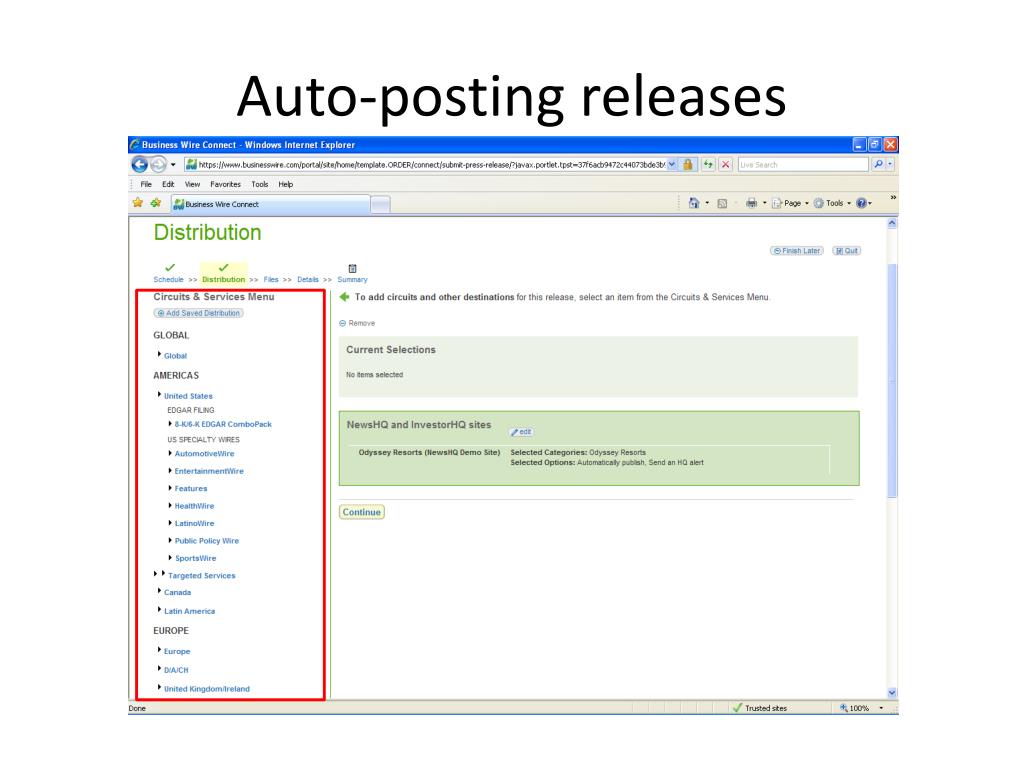The width and height of the screenshot is (1024, 768).
Task: Click the Home toolbar icon
Action: coord(694,203)
